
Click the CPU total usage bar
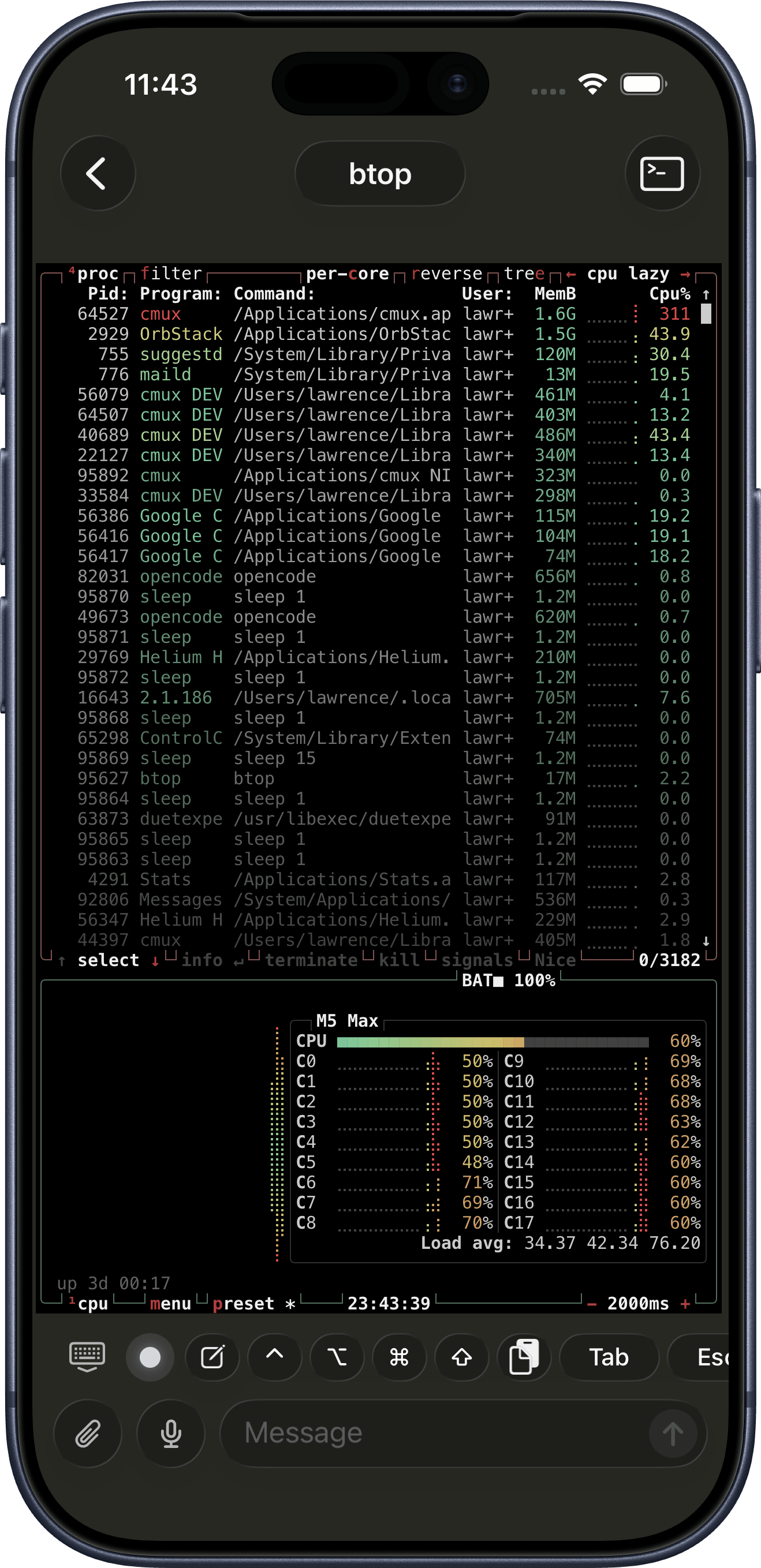coord(493,1042)
